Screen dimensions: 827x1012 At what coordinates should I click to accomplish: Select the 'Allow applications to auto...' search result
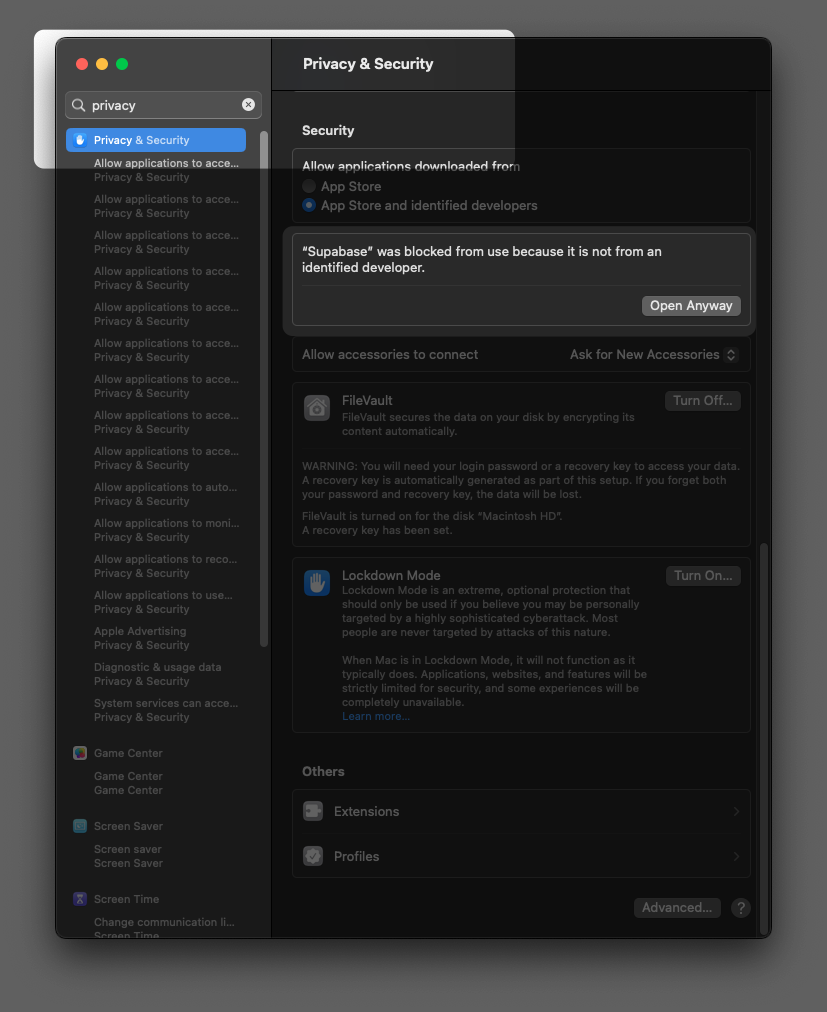(165, 494)
